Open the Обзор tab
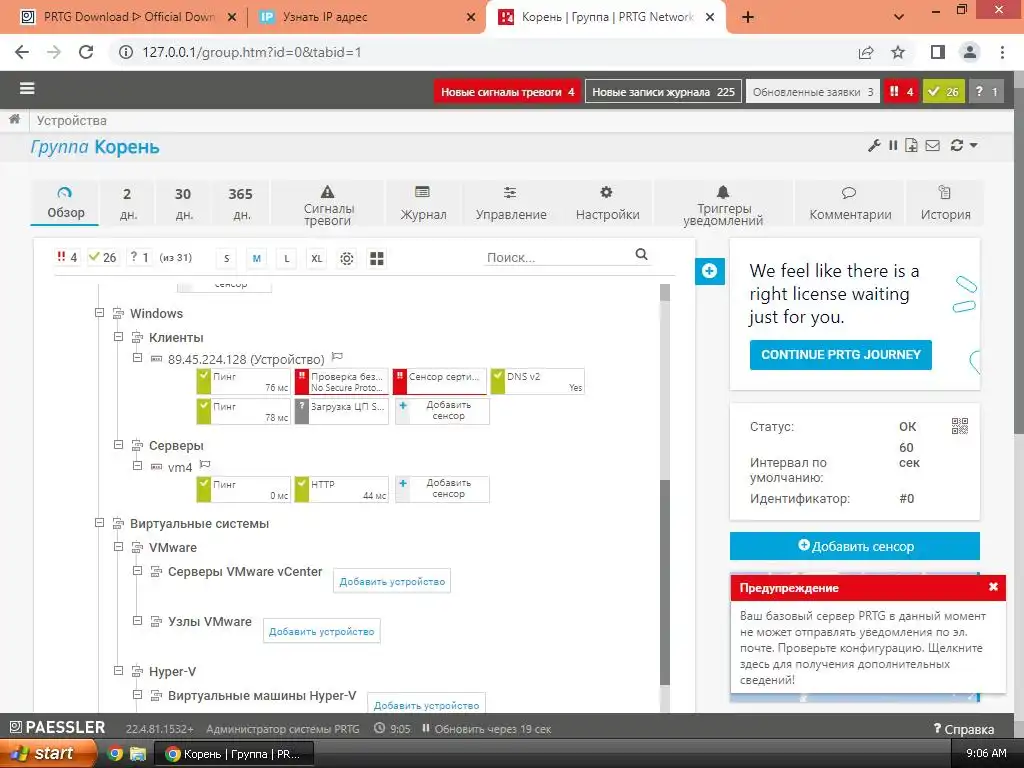The height and width of the screenshot is (768, 1024). (x=65, y=203)
